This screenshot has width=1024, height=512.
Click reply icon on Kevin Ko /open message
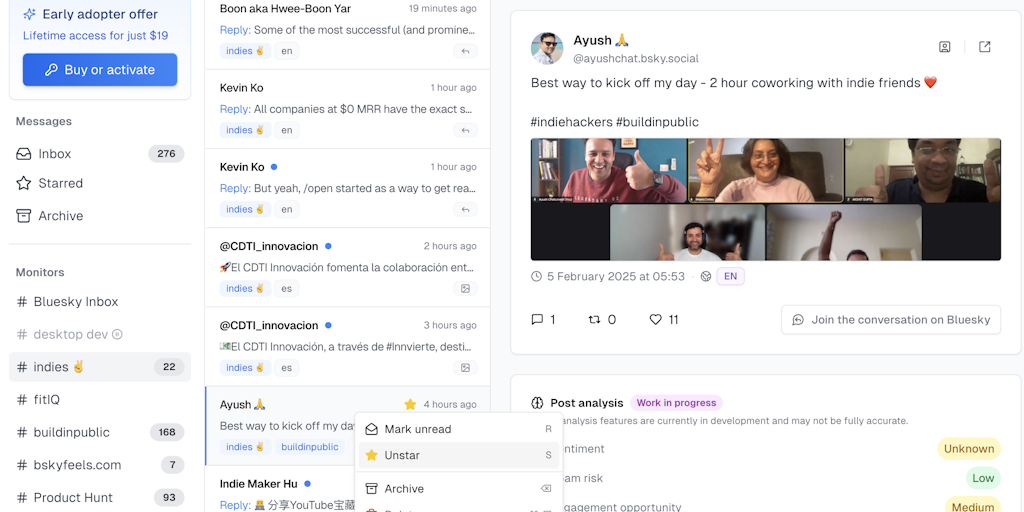466,209
